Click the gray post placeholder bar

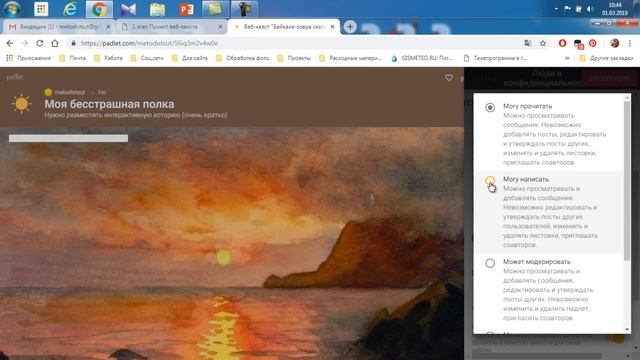point(68,138)
